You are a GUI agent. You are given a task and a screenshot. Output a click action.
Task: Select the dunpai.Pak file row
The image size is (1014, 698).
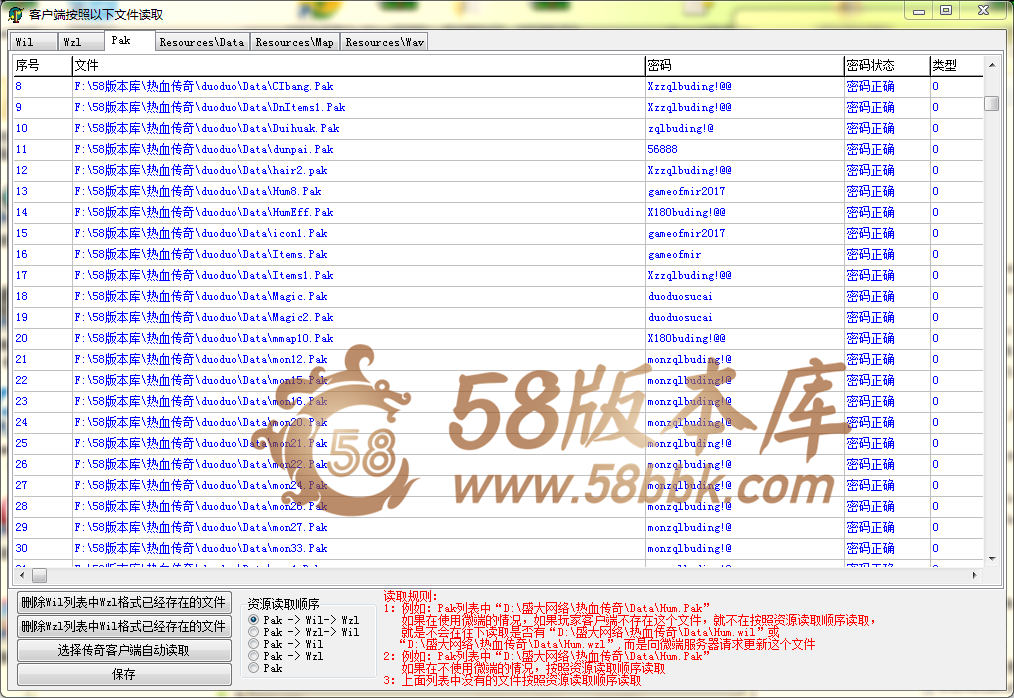[x=498, y=149]
